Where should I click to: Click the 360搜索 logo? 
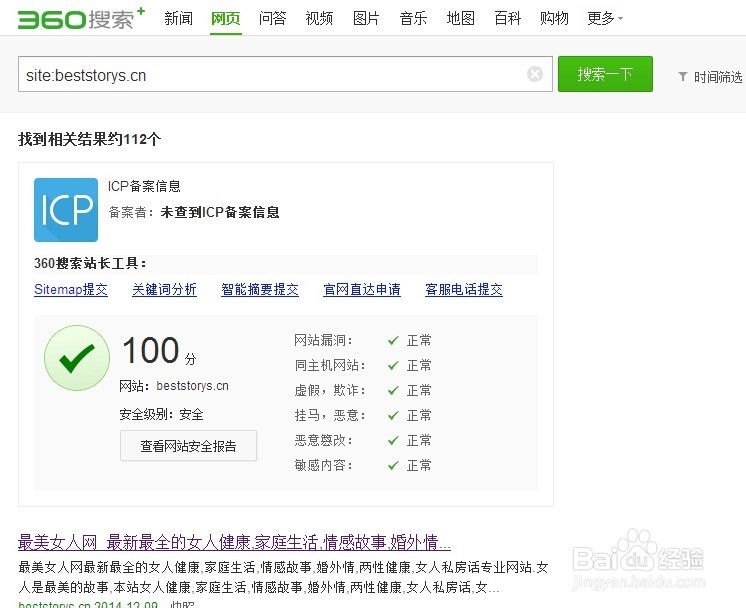click(81, 19)
